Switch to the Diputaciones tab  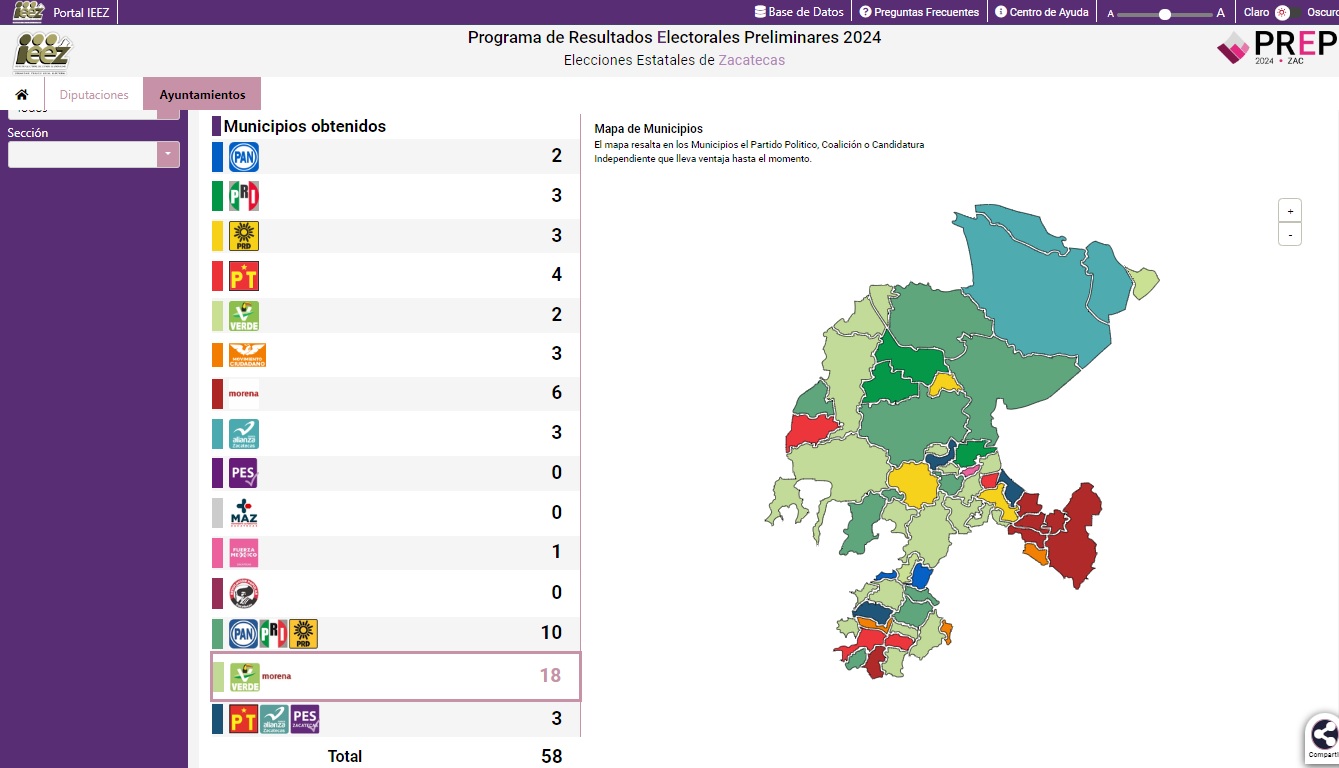(x=94, y=95)
